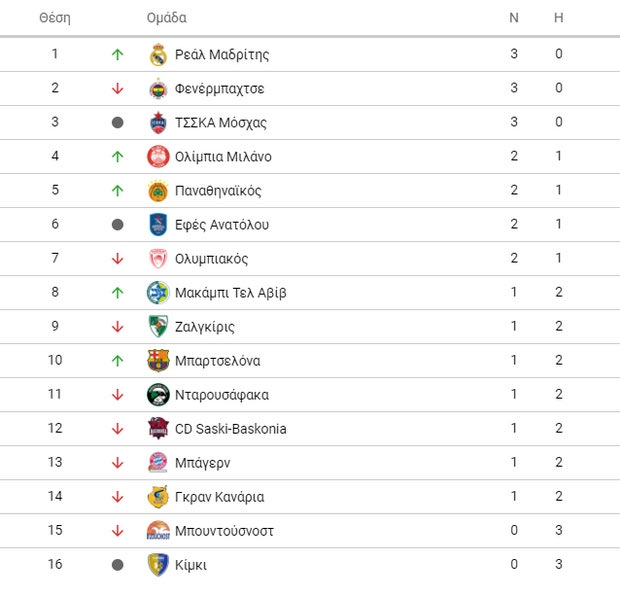
Task: Select the CSKA Moscow shield logo
Action: (158, 123)
